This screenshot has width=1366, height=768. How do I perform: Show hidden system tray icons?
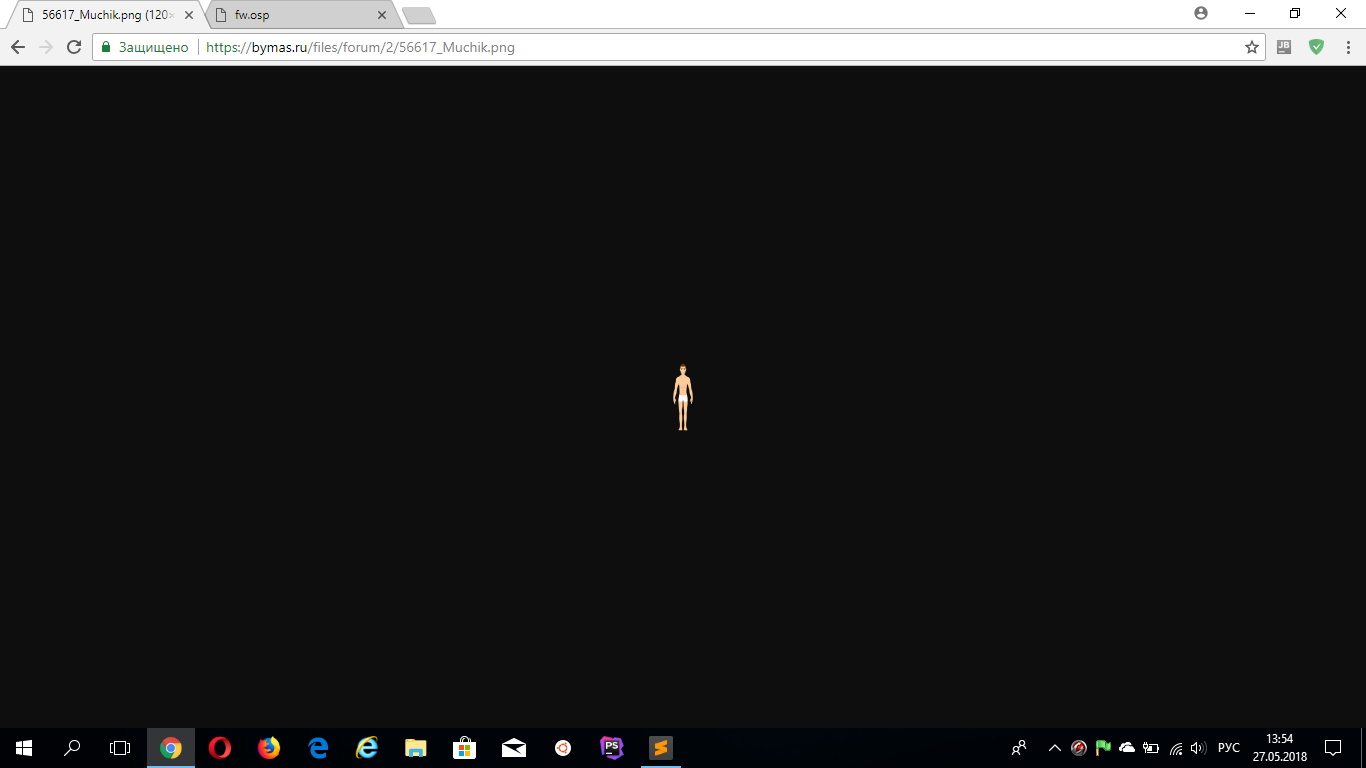pyautogui.click(x=1054, y=747)
